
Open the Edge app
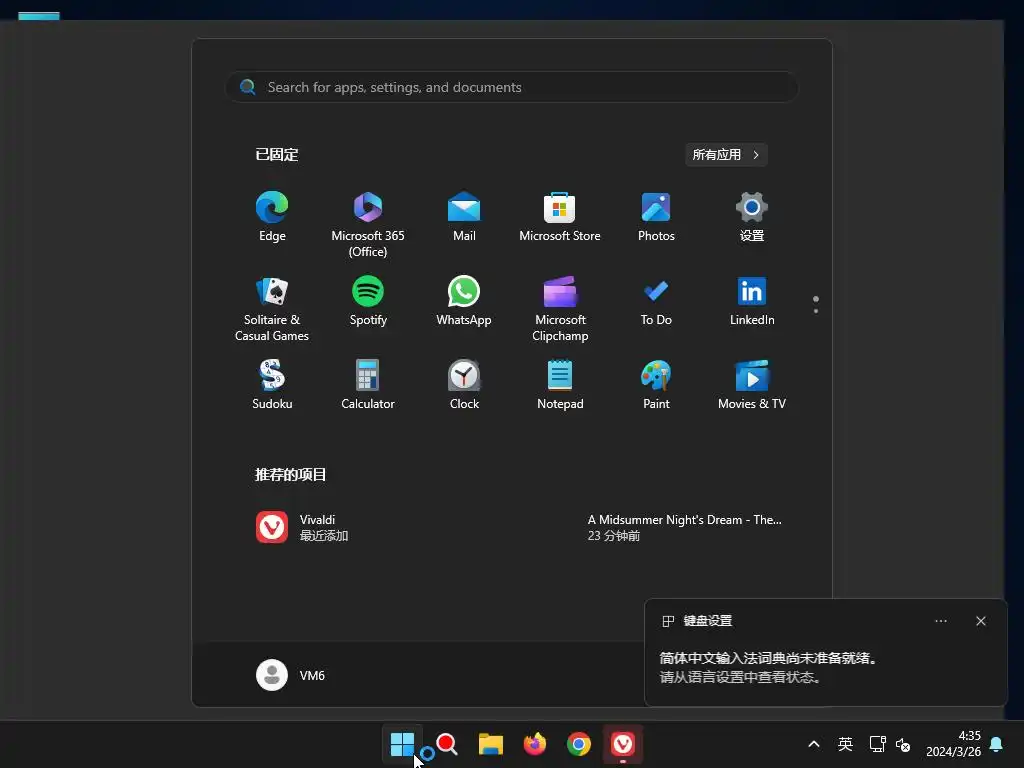[272, 217]
